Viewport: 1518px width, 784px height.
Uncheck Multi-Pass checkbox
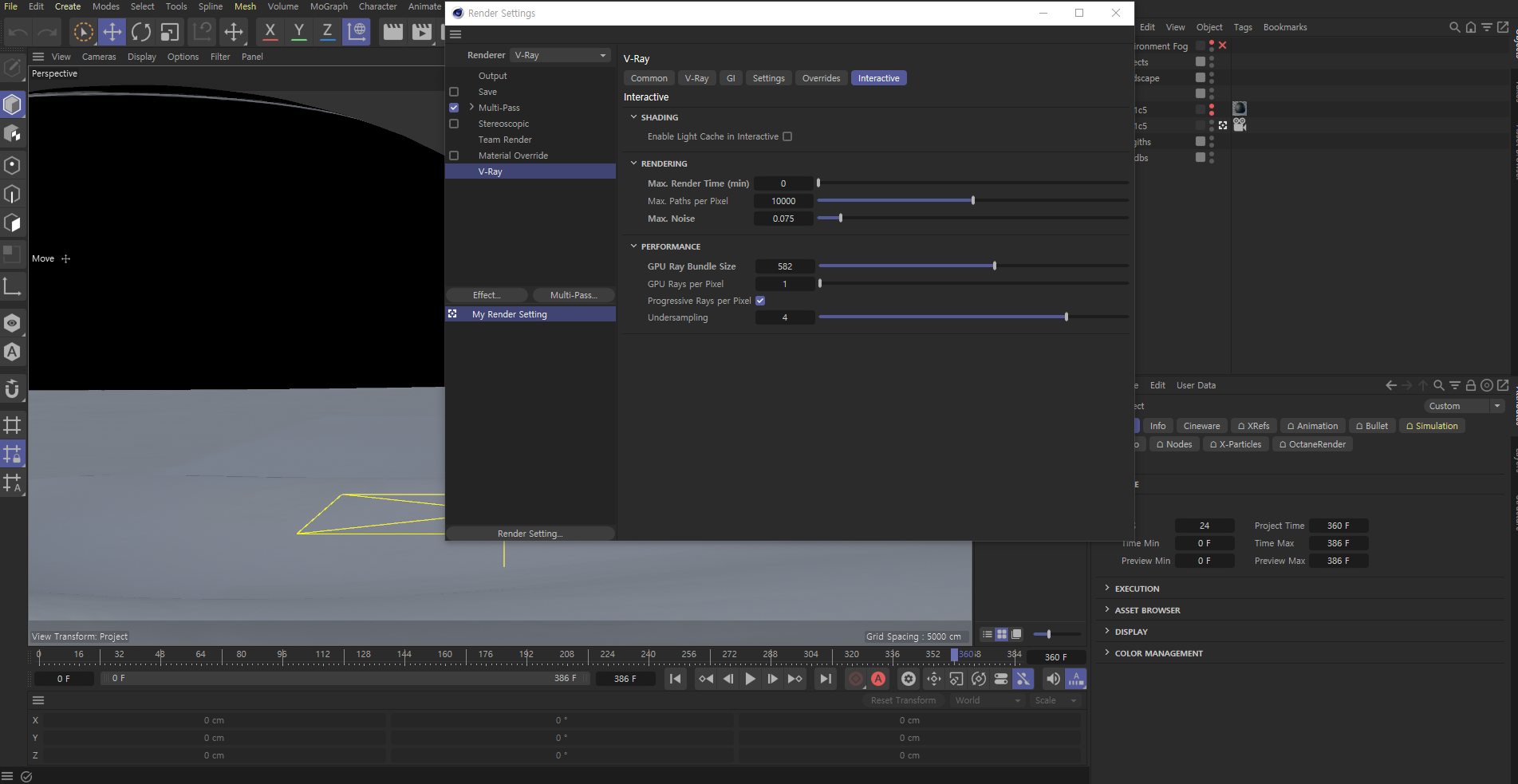click(x=454, y=108)
